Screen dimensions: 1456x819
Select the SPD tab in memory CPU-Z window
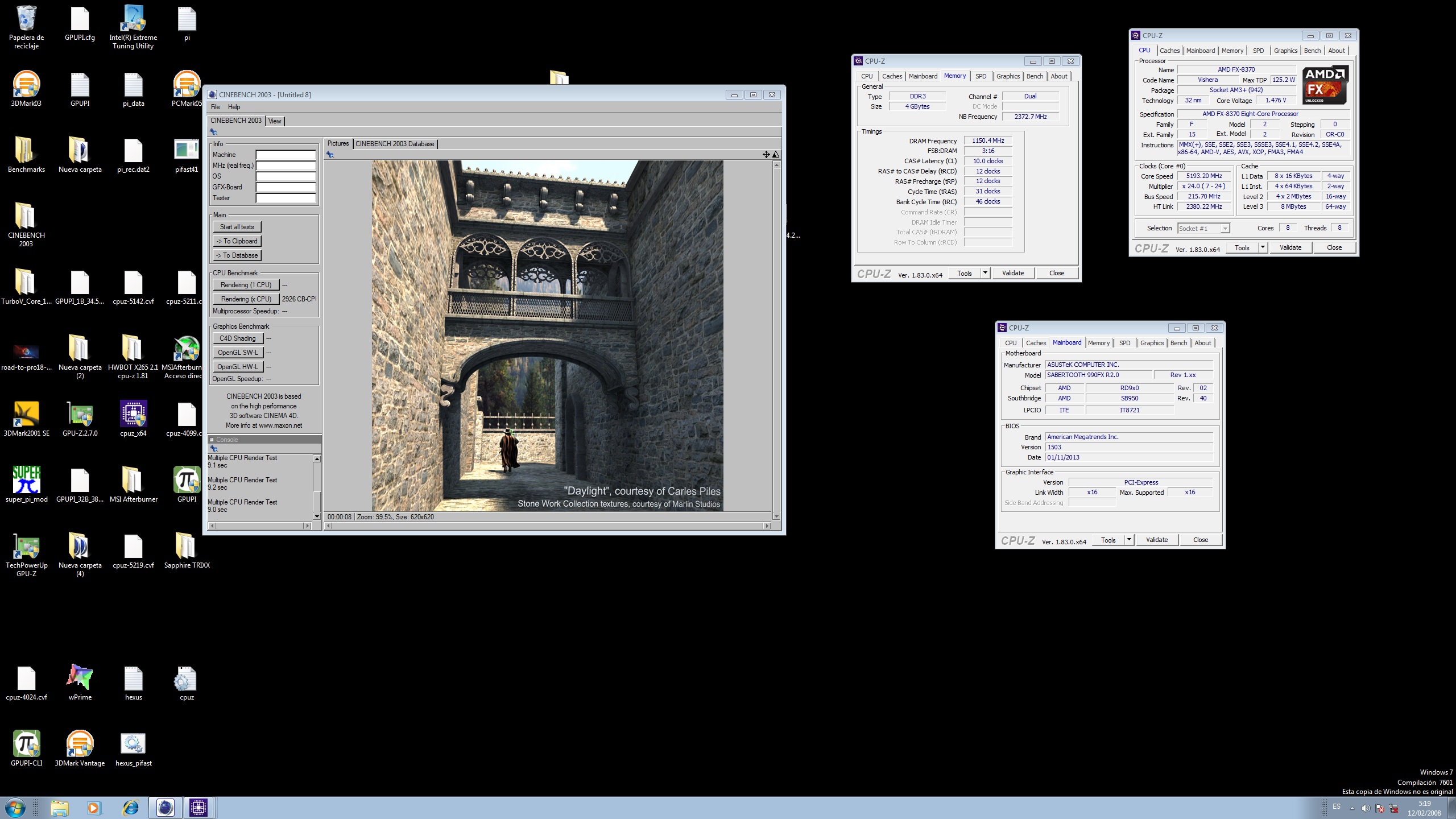pyautogui.click(x=981, y=76)
